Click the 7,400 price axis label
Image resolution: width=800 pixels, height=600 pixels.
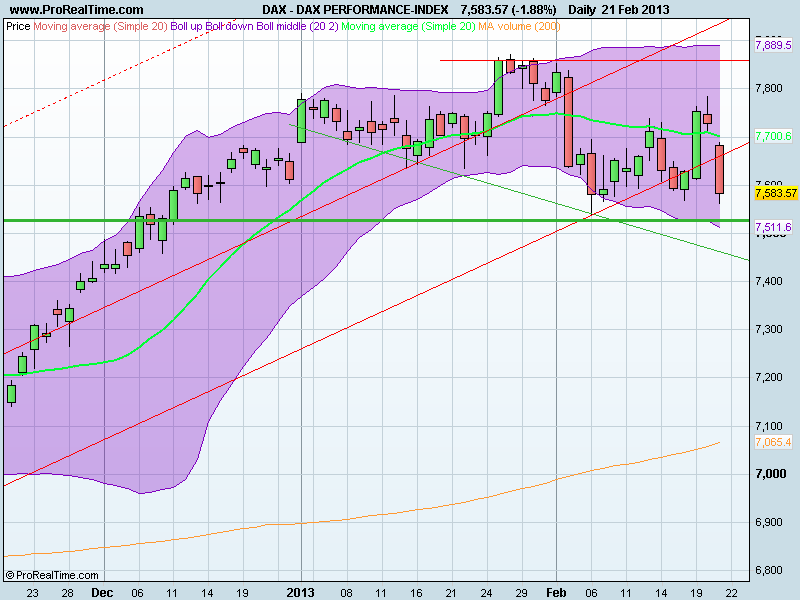point(769,282)
